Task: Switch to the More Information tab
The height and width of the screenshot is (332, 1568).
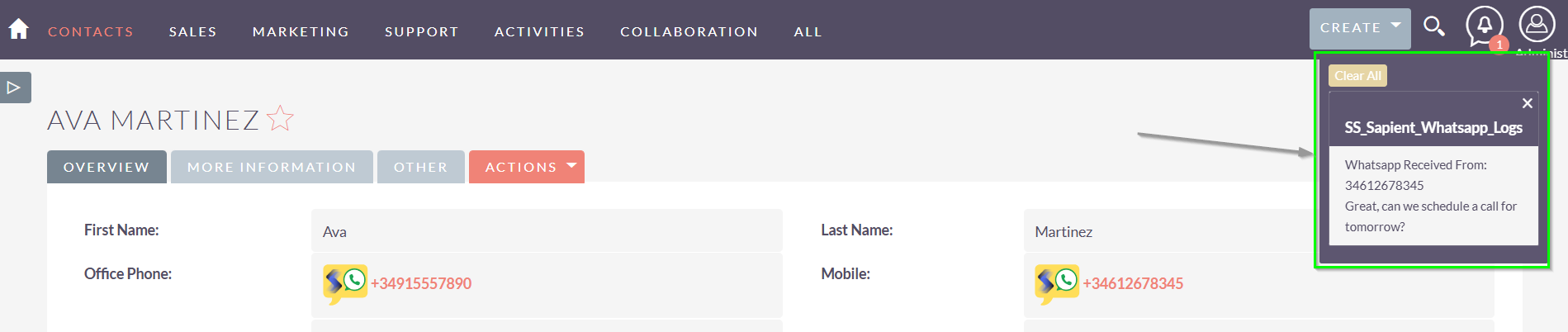Action: point(272,167)
